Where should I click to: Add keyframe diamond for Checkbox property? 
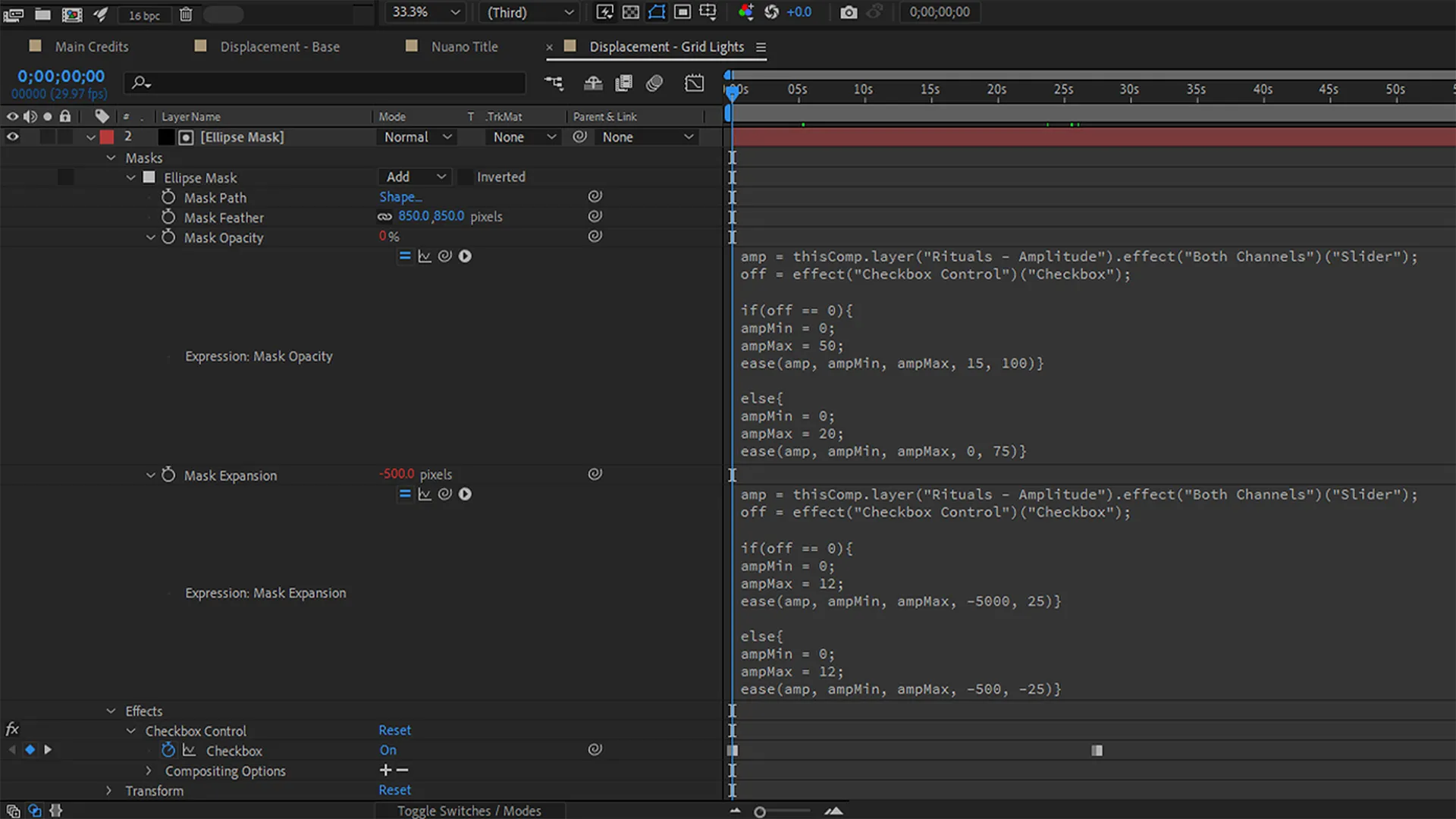(x=30, y=750)
